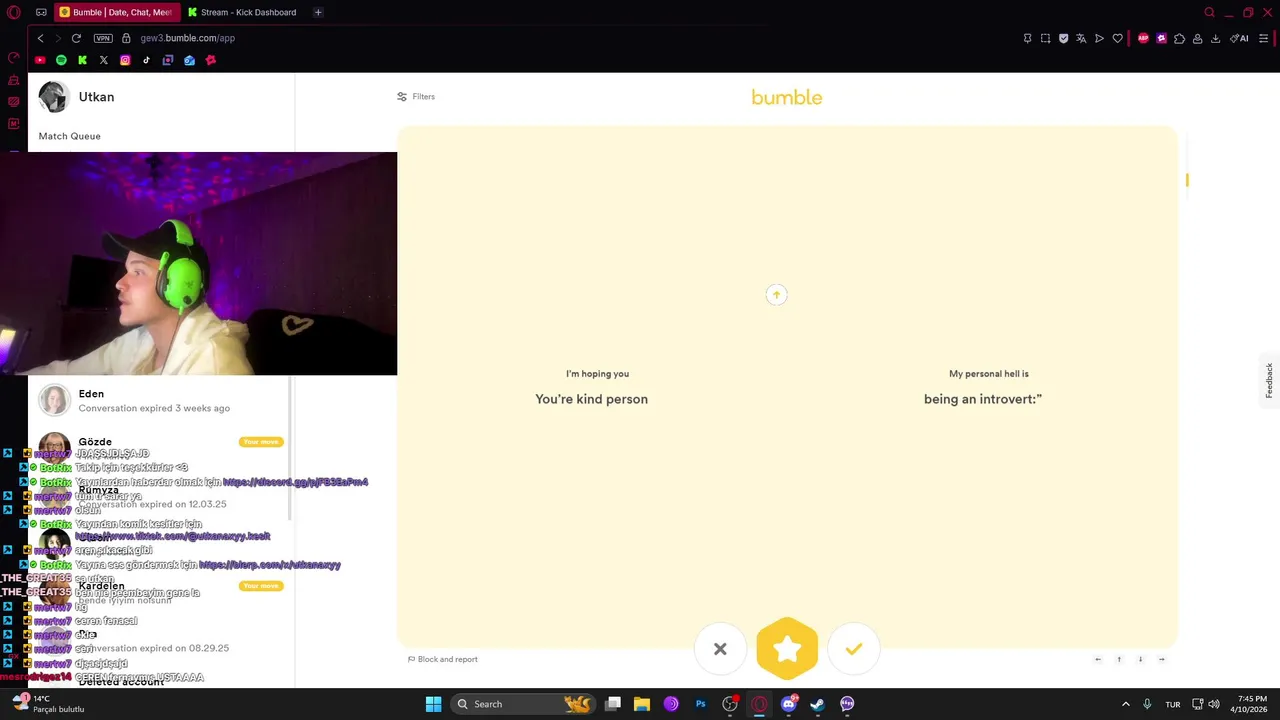This screenshot has height=720, width=1280.
Task: SuperSwipe with the yellow star button
Action: tap(787, 649)
